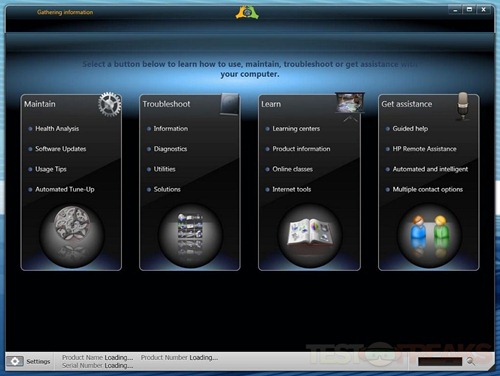Screen dimensions: 500x376
Task: Open Solutions under Troubleshoot
Action: [167, 189]
